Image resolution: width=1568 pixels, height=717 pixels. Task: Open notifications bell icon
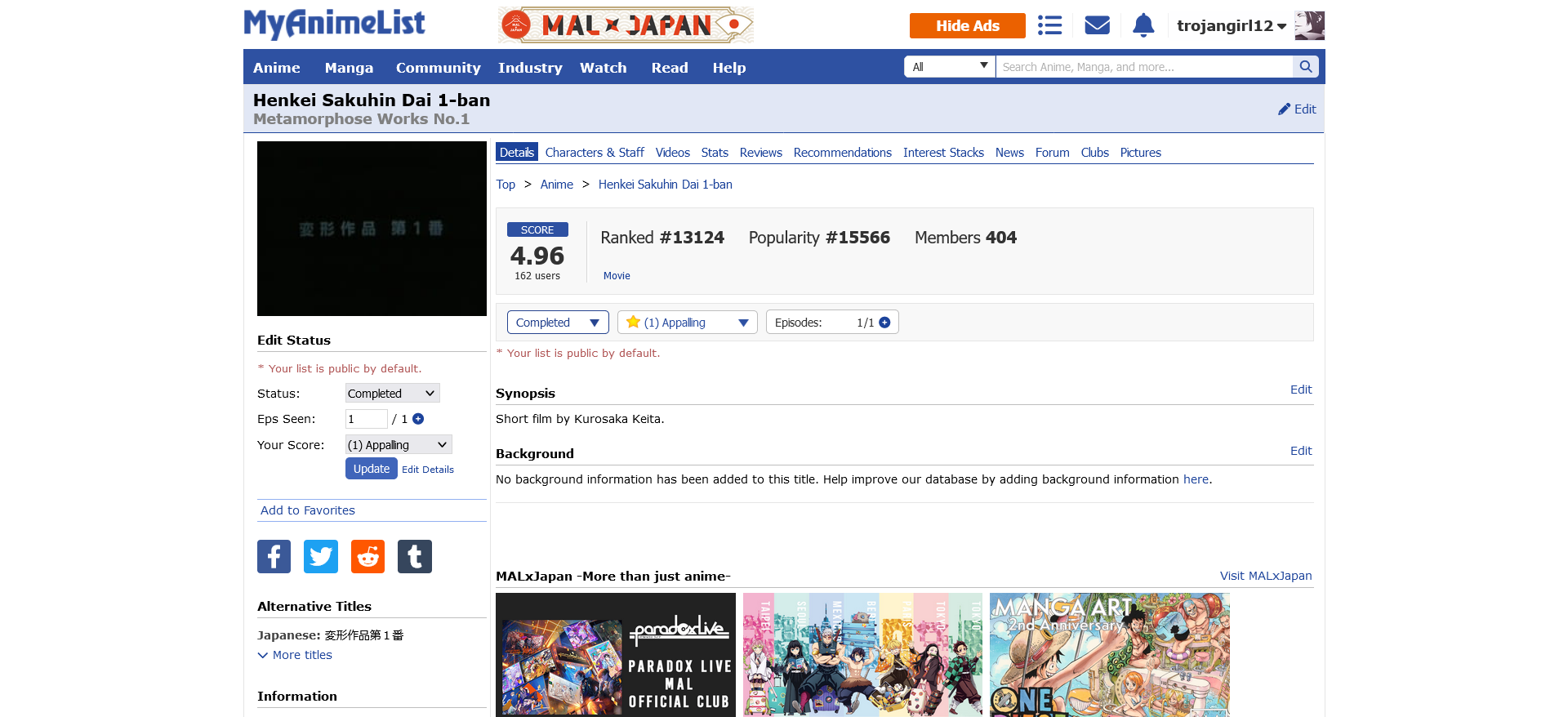coord(1143,25)
